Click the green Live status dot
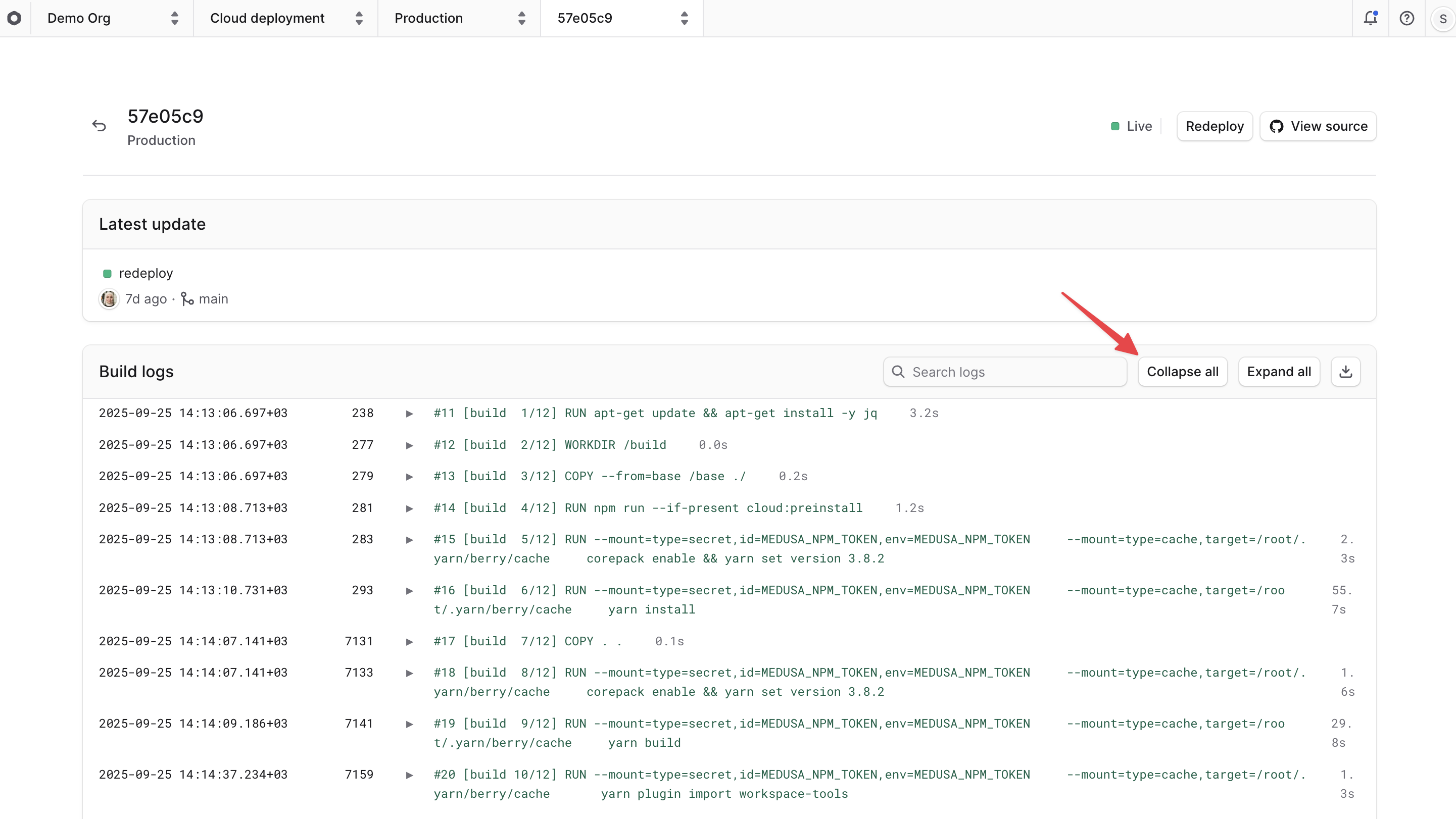 1115,126
